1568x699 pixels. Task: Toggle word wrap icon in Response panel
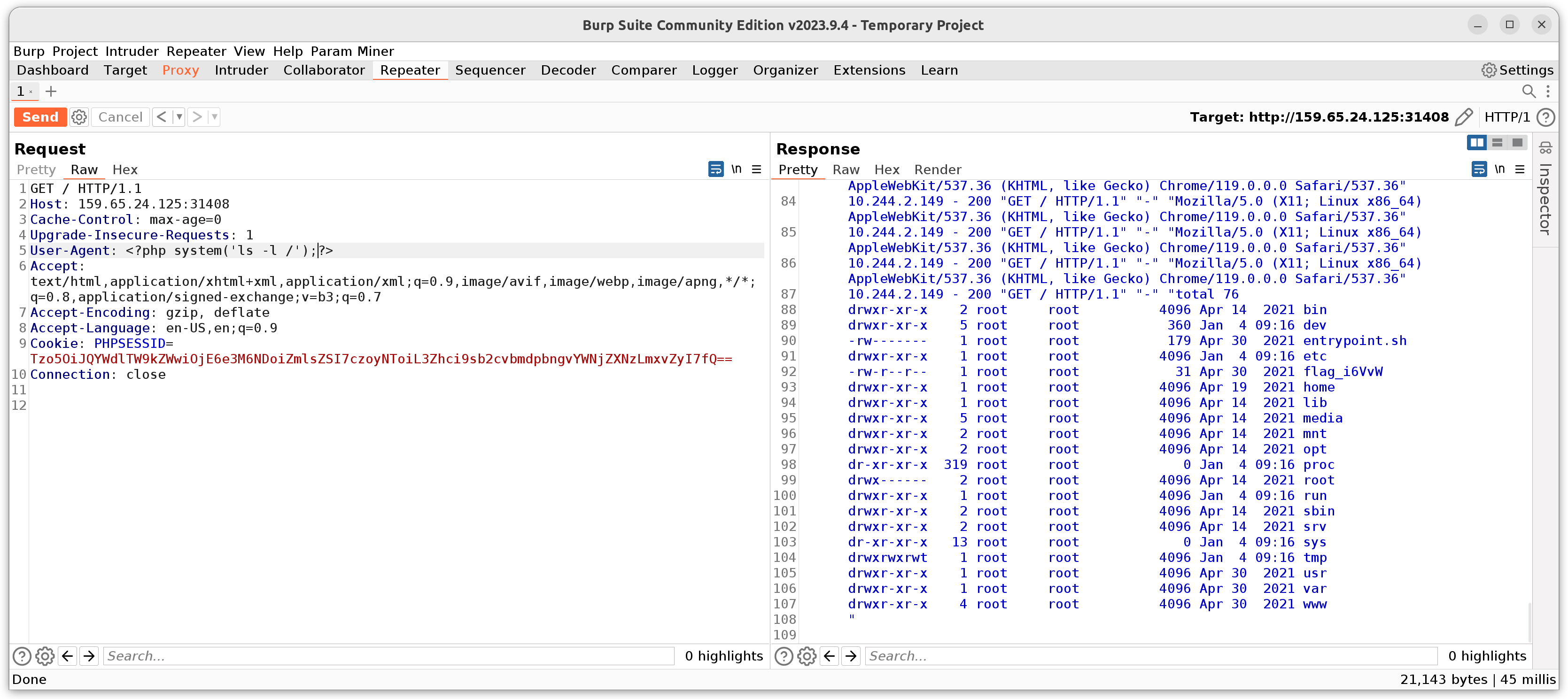(1479, 169)
